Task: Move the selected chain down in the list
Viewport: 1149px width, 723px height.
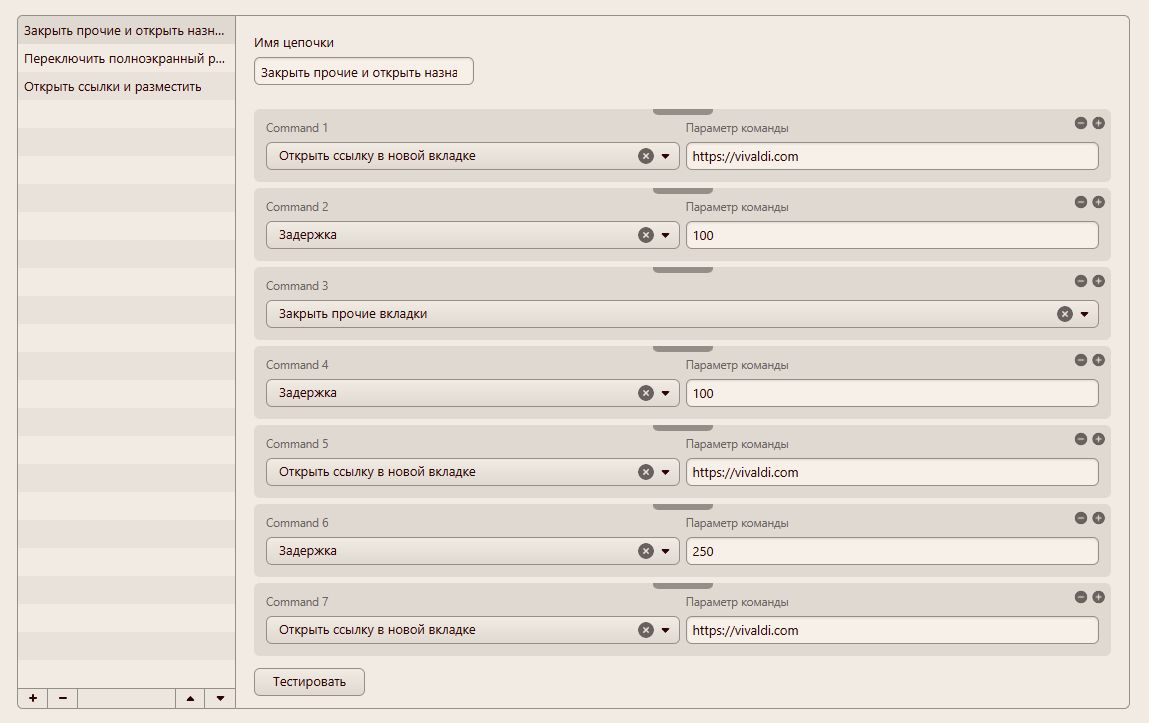Action: pos(220,698)
